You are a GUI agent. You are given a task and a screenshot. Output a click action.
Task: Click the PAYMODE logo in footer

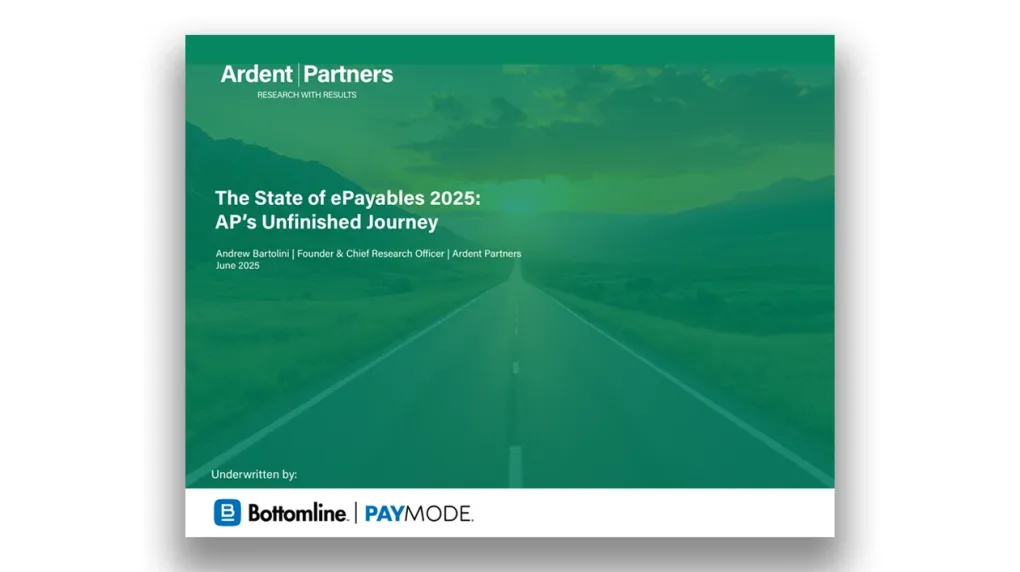coord(418,514)
